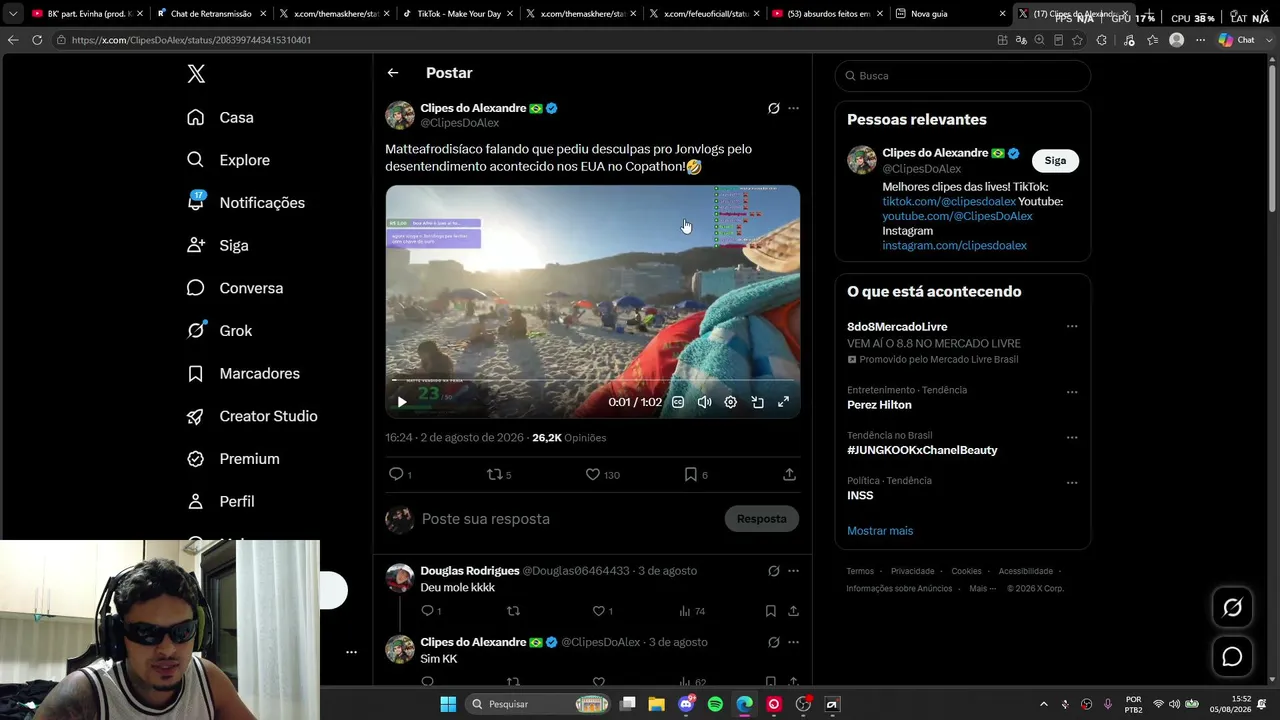Open options for 8do8MercadoLivre trend
The height and width of the screenshot is (720, 1280).
pos(1072,327)
